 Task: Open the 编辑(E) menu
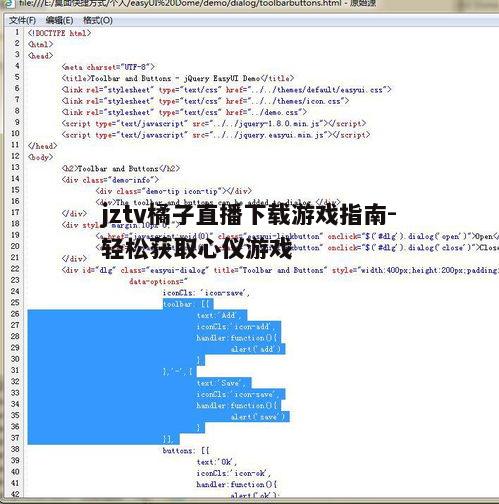point(59,21)
